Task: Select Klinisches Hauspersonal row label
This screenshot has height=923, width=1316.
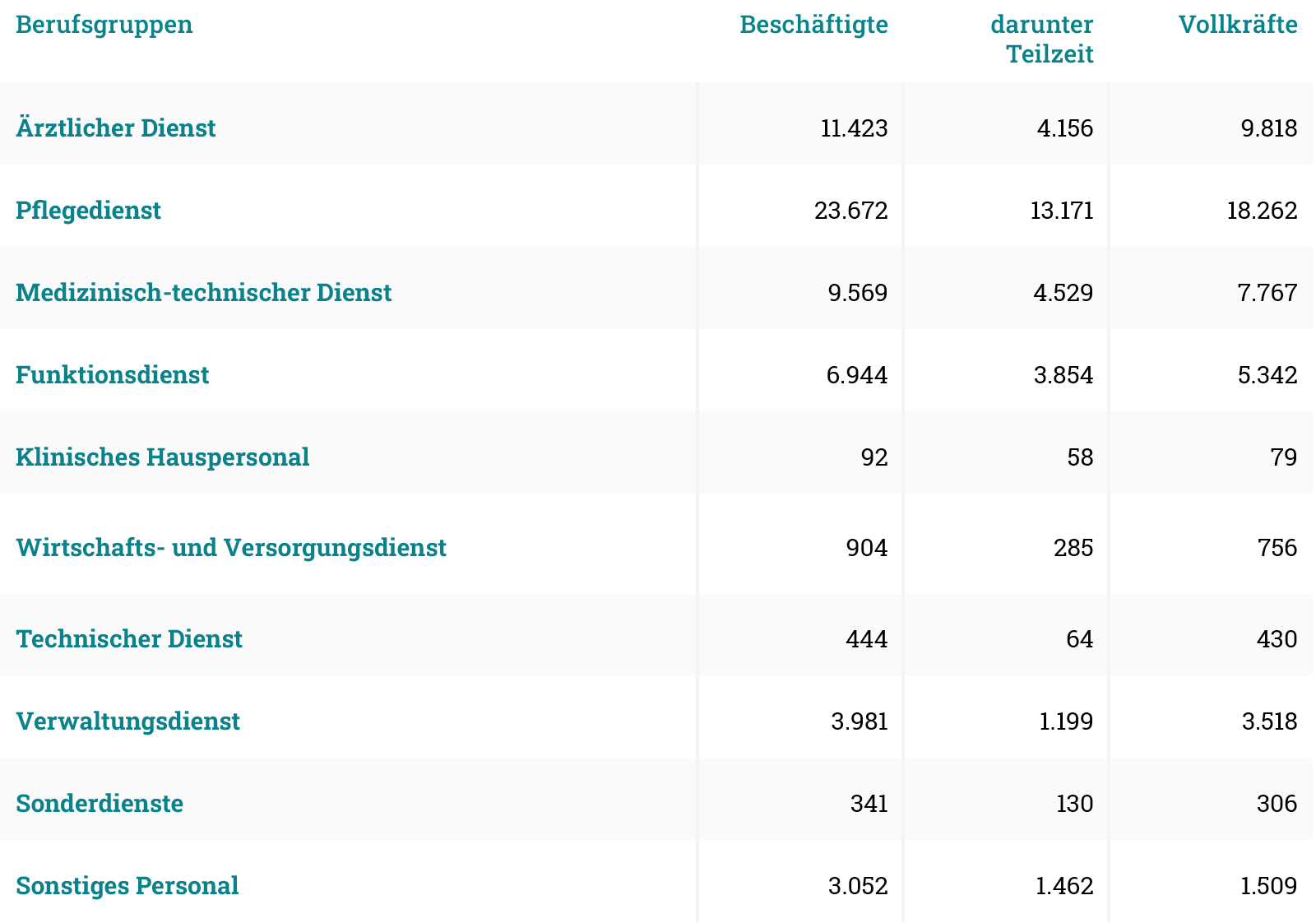Action: tap(163, 457)
